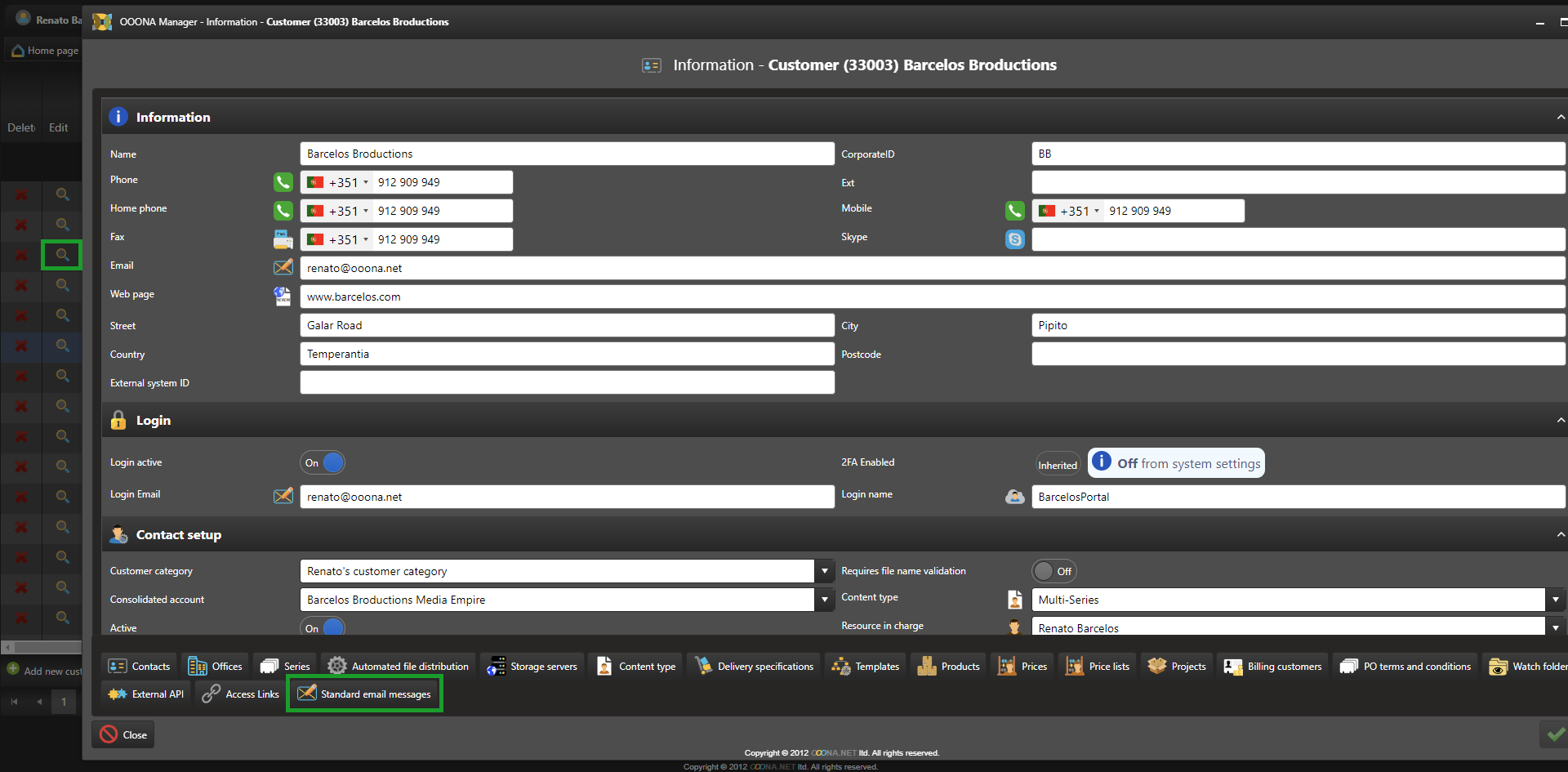The width and height of the screenshot is (1568, 772).
Task: Toggle the Login active switch
Action: (x=323, y=463)
